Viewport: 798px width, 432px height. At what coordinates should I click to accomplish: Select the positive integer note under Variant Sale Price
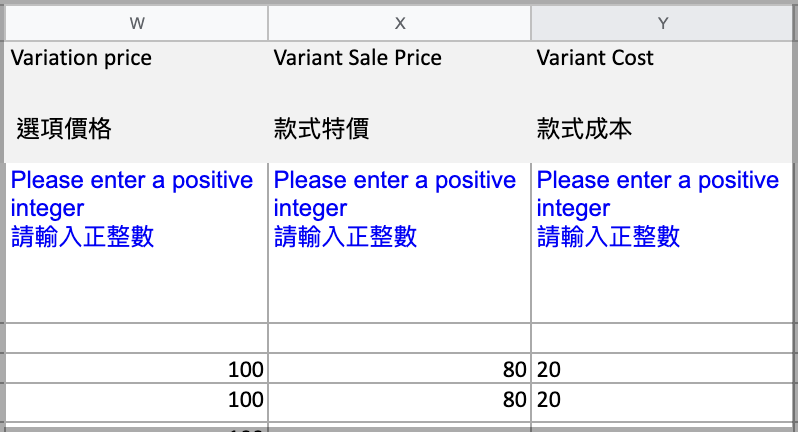pos(400,243)
